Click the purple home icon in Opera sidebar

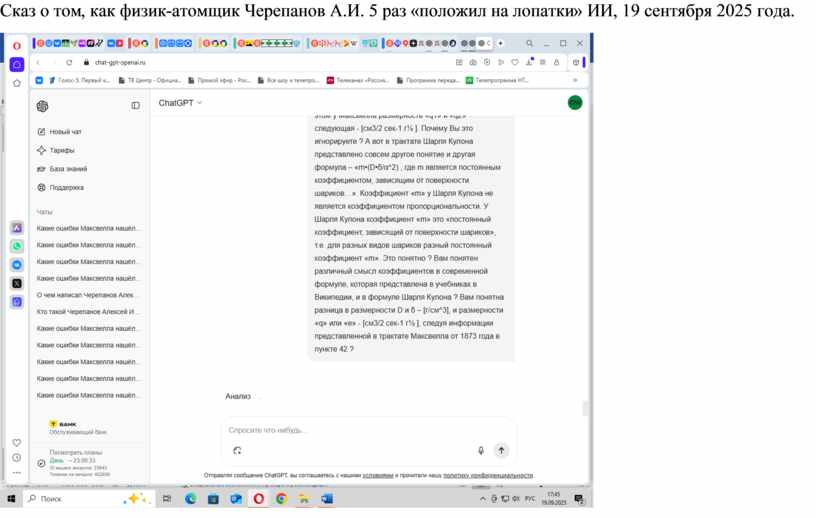point(17,64)
